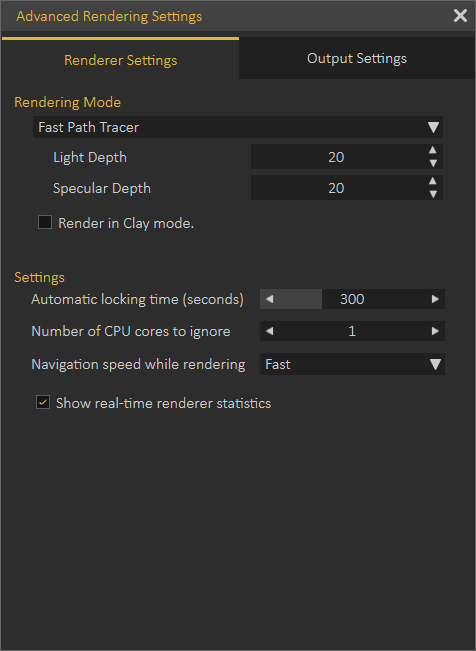Select the Renderer Settings tab
Screen dimensions: 476x651
120,59
